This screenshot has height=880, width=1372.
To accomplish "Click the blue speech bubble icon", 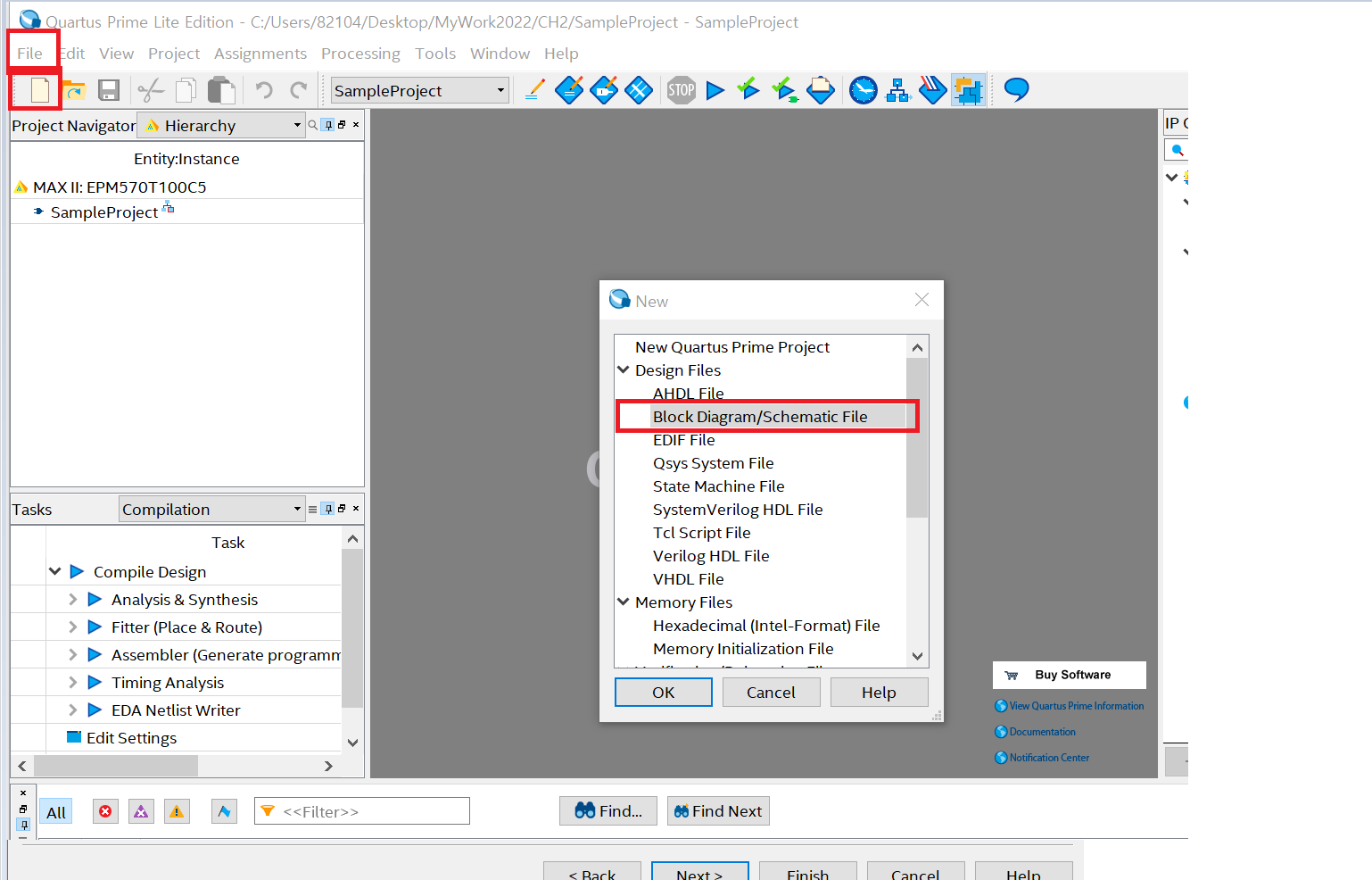I will [x=1017, y=89].
